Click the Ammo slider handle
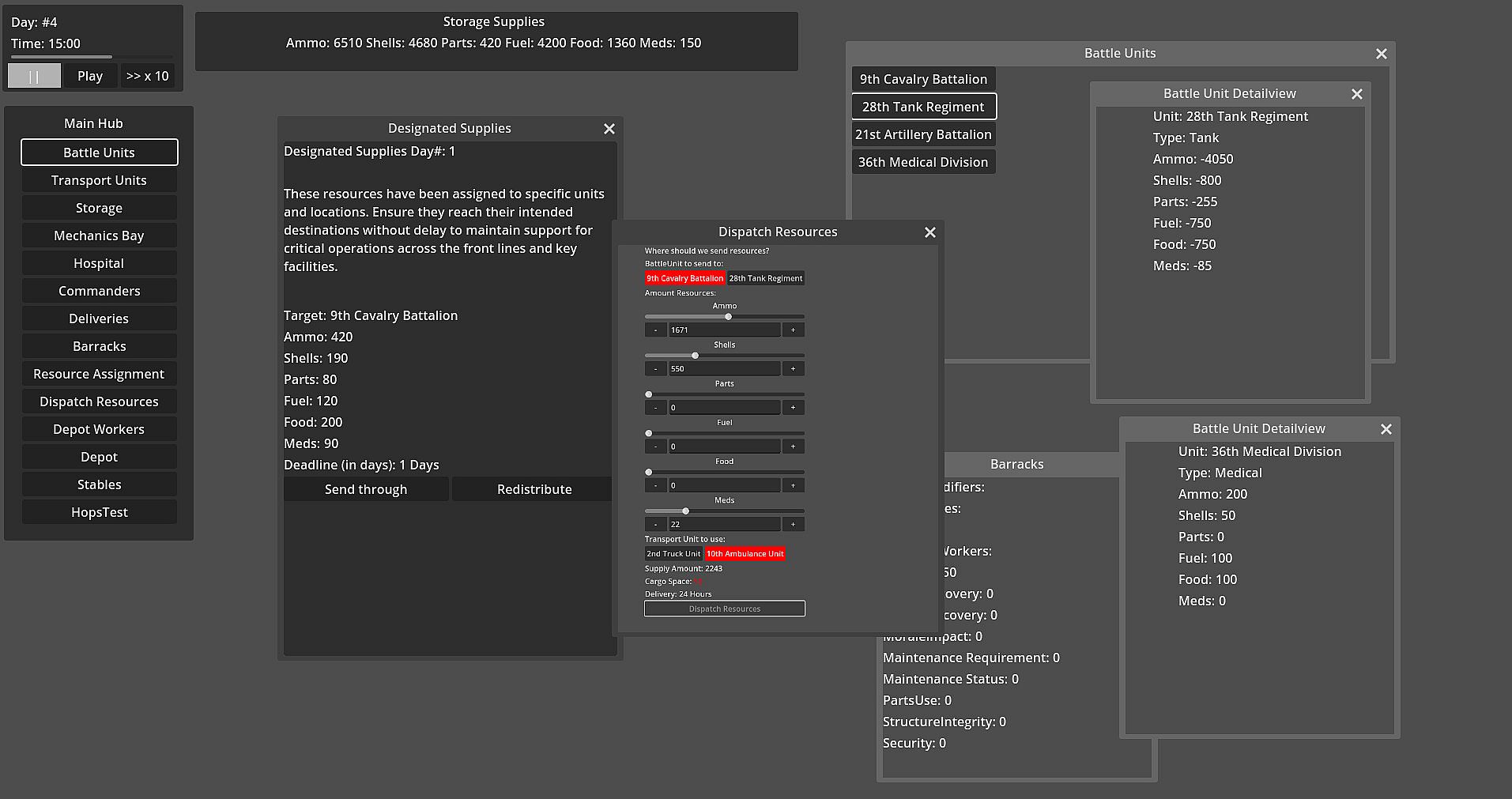The height and width of the screenshot is (799, 1512). [x=728, y=317]
